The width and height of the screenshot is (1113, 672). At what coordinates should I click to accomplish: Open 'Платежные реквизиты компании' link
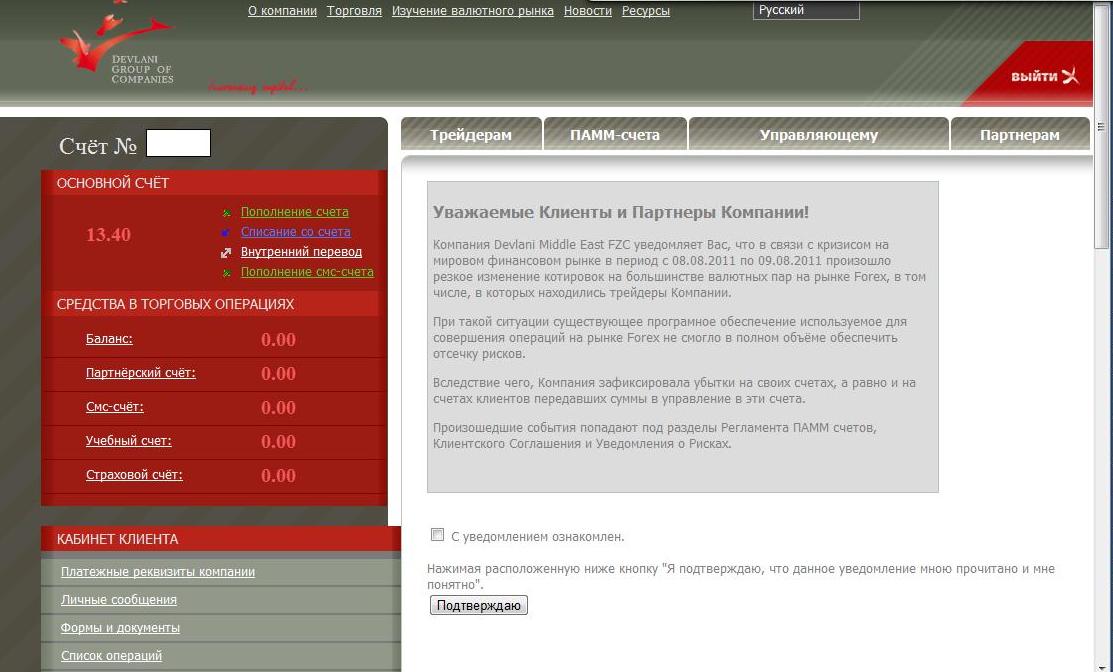click(158, 572)
